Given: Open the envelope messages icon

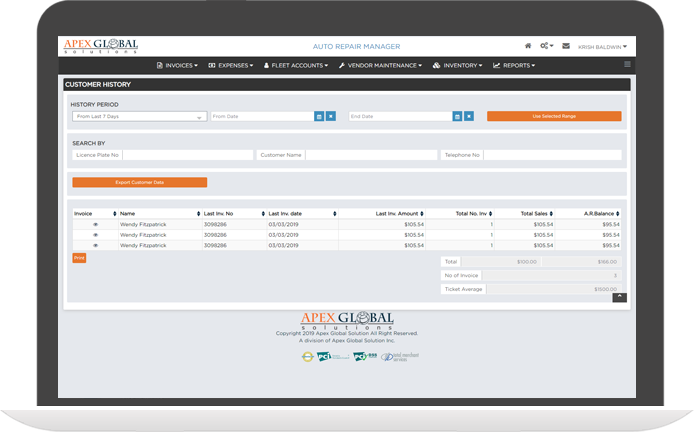Looking at the screenshot, I should click(x=566, y=46).
